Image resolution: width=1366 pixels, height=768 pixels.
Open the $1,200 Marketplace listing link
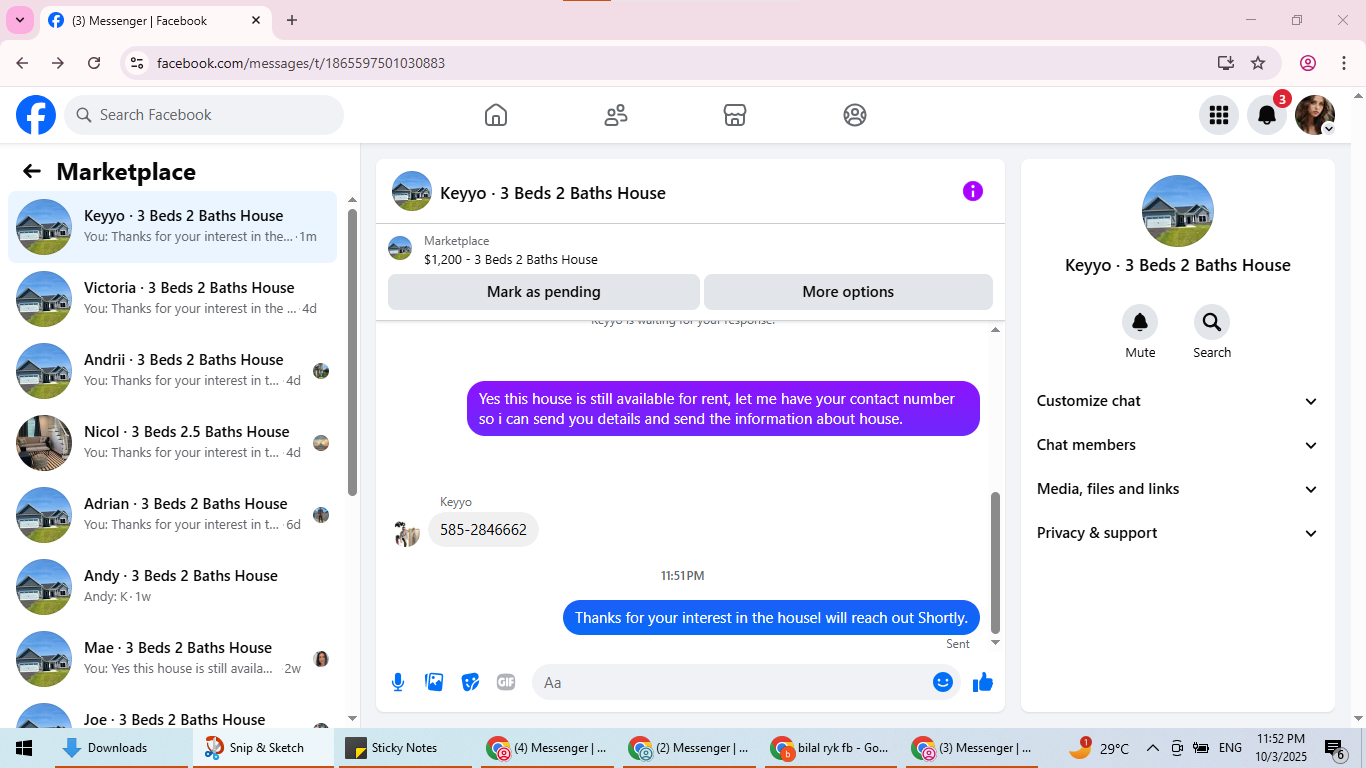[x=511, y=259]
